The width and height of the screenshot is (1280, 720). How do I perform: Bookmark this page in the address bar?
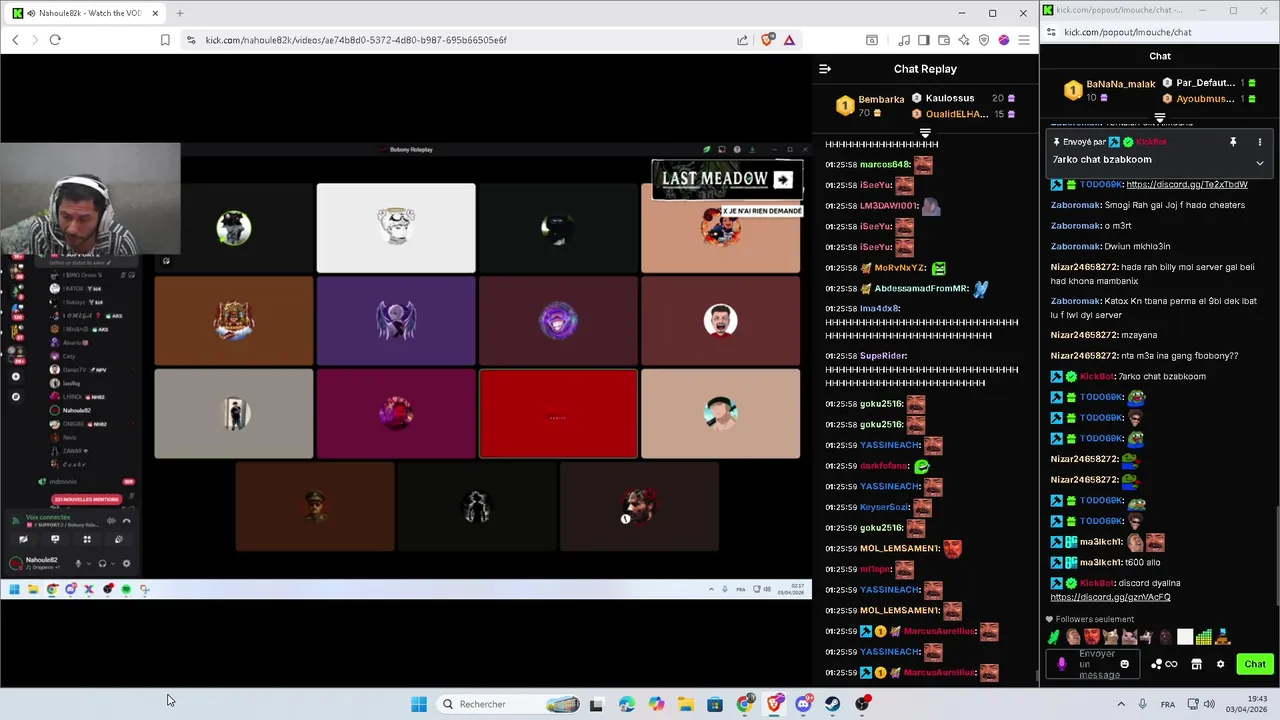coord(165,40)
